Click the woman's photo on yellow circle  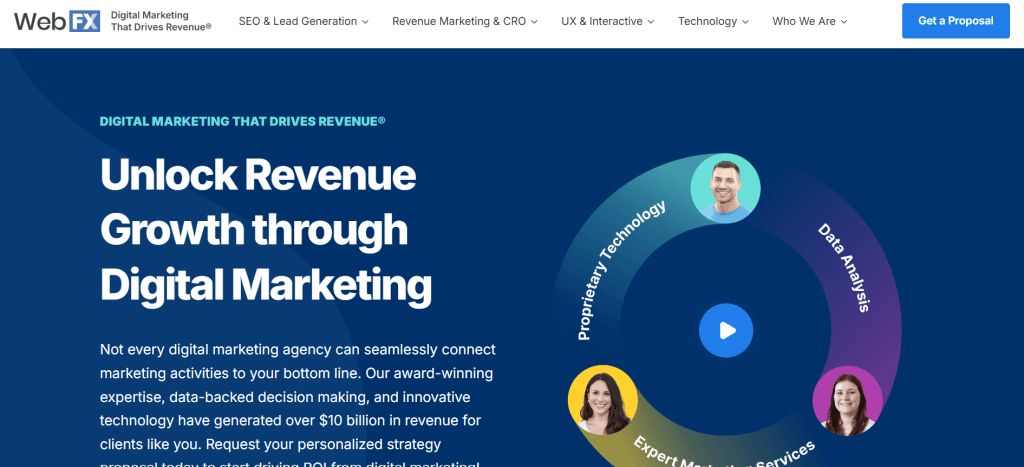tap(603, 400)
